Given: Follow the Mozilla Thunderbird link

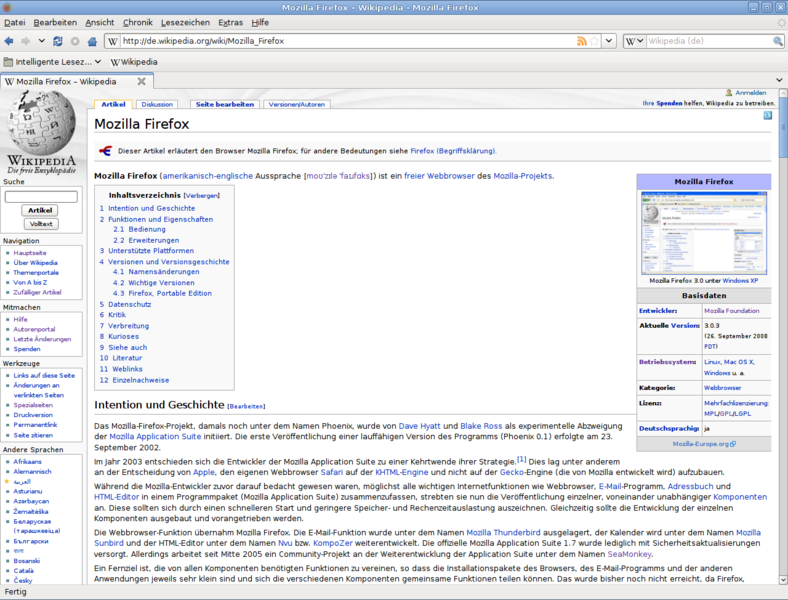Looking at the screenshot, I should click(503, 533).
